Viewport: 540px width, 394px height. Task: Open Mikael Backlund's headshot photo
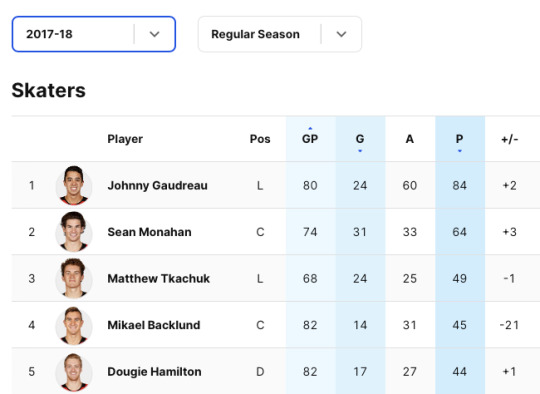coord(74,325)
